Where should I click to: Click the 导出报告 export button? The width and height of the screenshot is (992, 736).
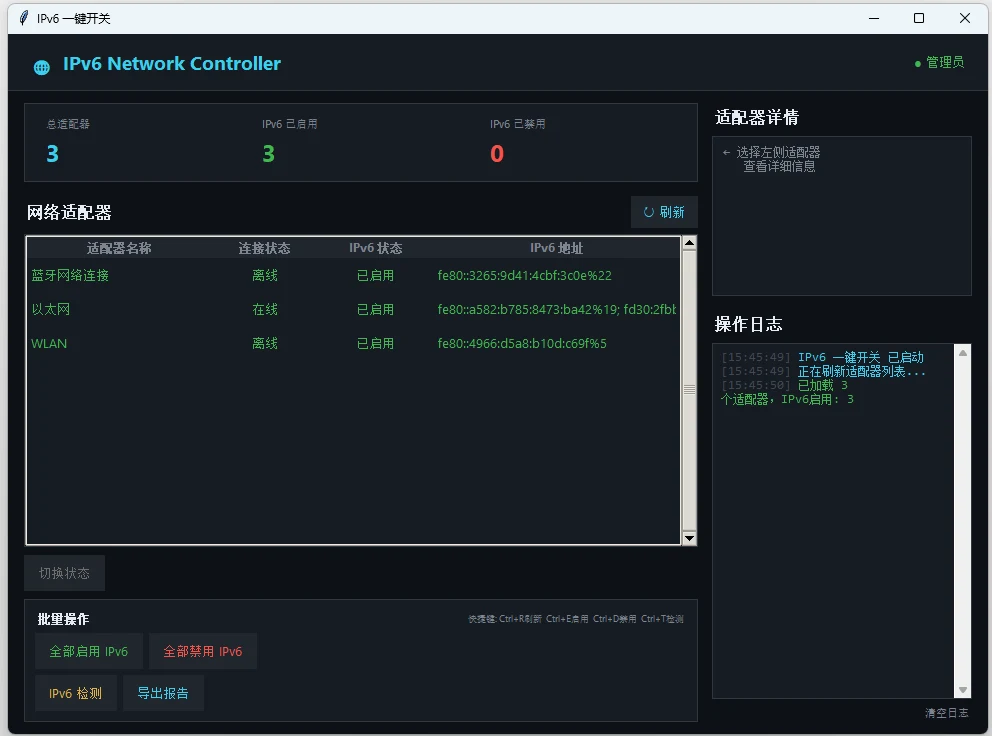click(163, 693)
